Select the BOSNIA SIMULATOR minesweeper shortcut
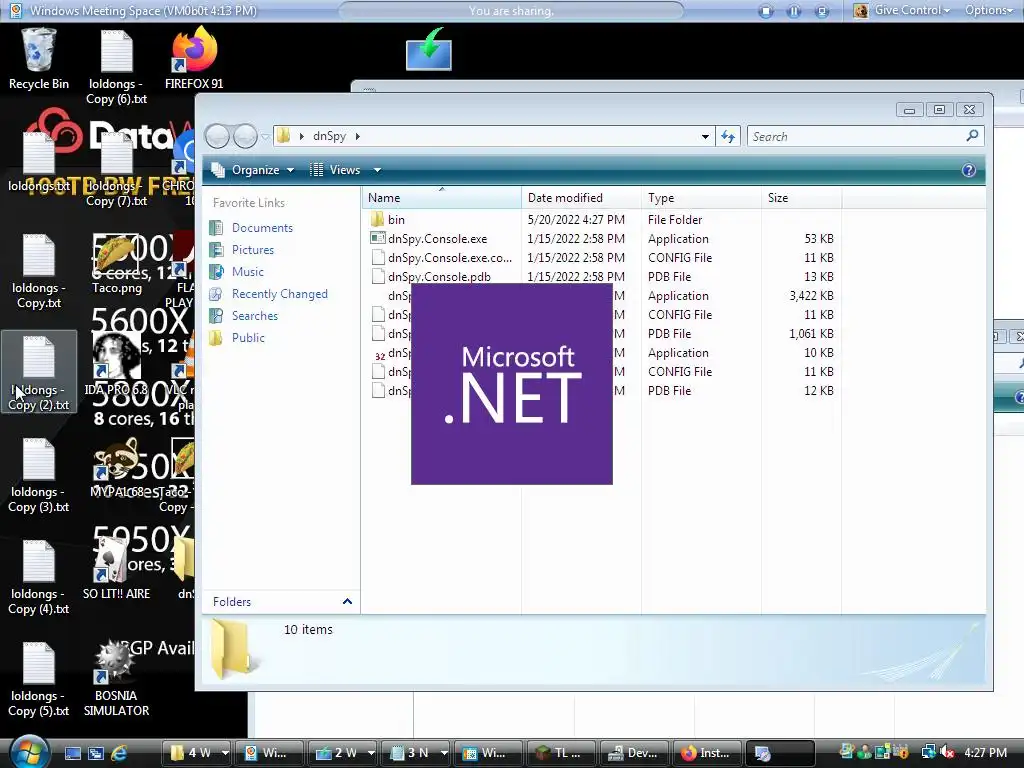Screen dimensions: 1024x768 coord(116,679)
